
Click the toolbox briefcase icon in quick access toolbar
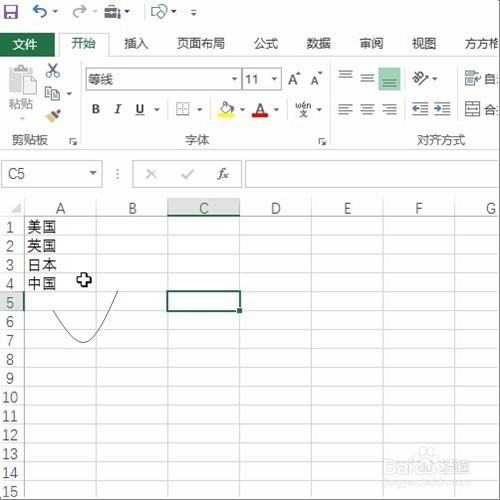pyautogui.click(x=113, y=12)
